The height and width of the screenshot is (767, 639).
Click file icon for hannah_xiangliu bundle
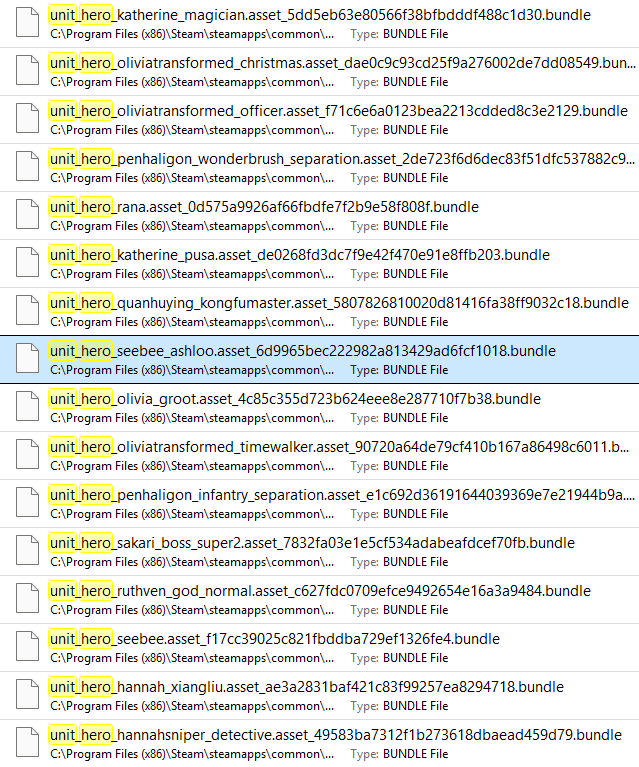tap(27, 694)
